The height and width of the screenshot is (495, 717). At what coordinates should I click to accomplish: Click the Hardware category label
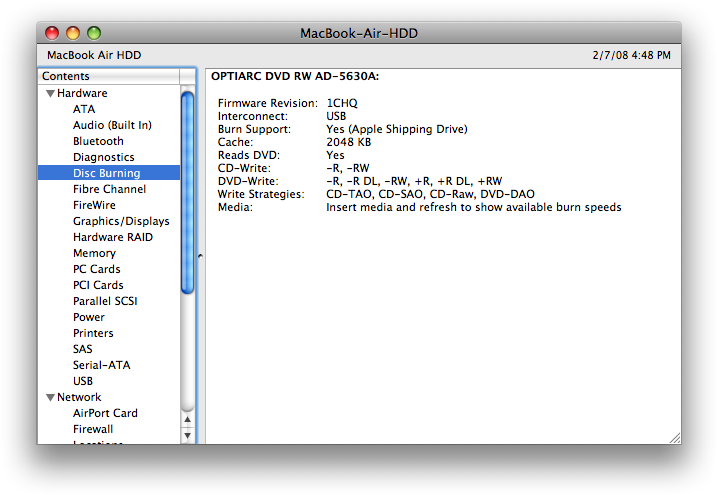tap(82, 93)
